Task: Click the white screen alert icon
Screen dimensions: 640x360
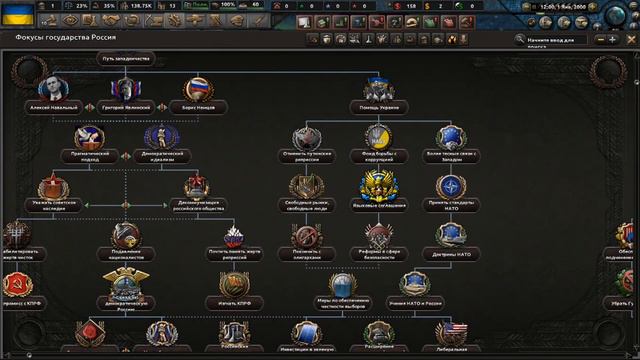Action: point(304,22)
